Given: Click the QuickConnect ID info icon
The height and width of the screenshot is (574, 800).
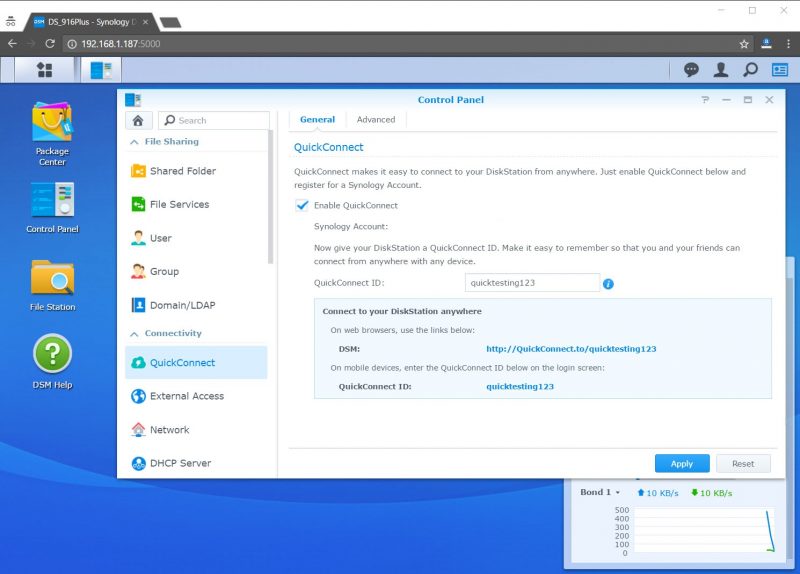Looking at the screenshot, I should tap(608, 284).
